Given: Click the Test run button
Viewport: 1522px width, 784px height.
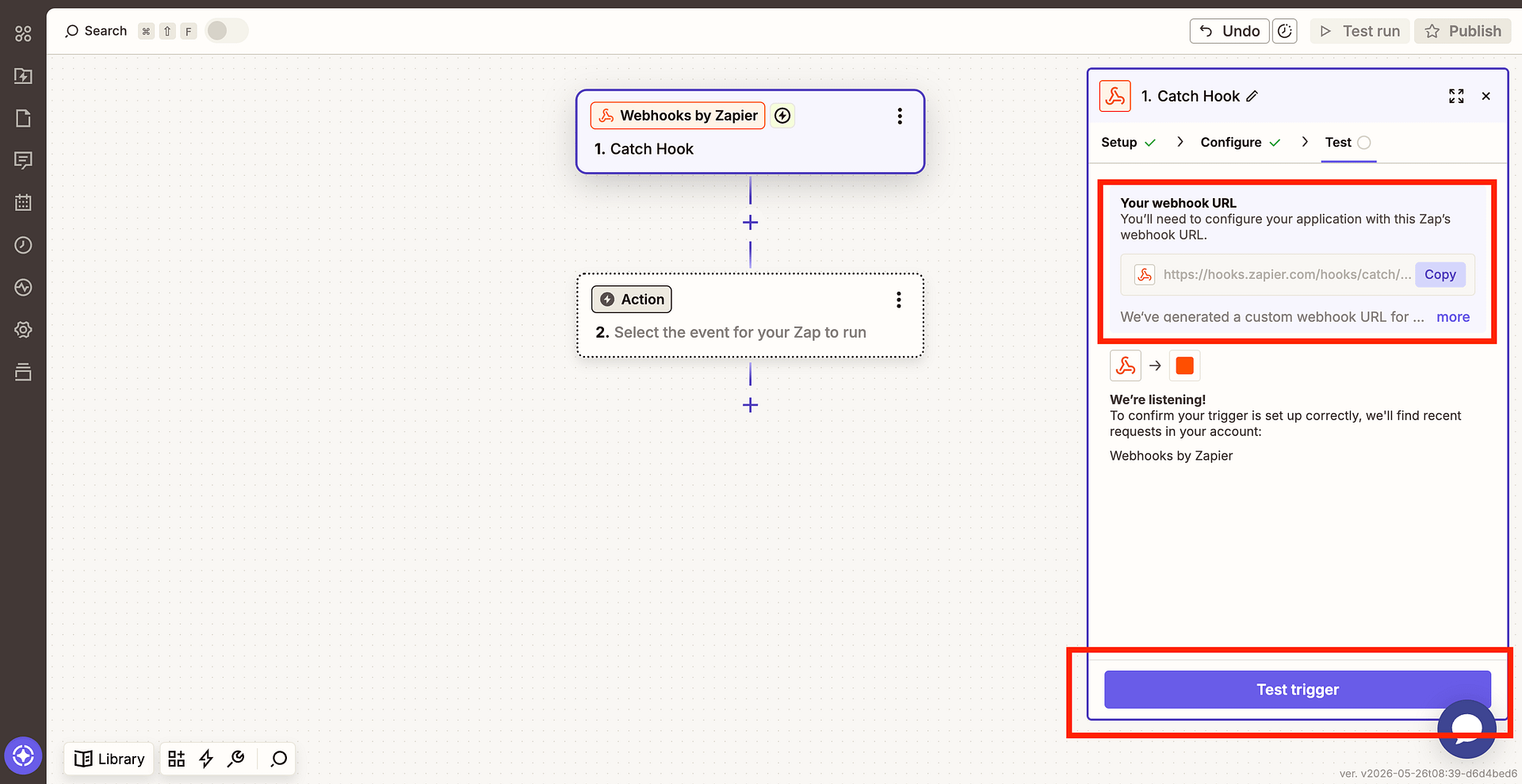Looking at the screenshot, I should tap(1360, 31).
